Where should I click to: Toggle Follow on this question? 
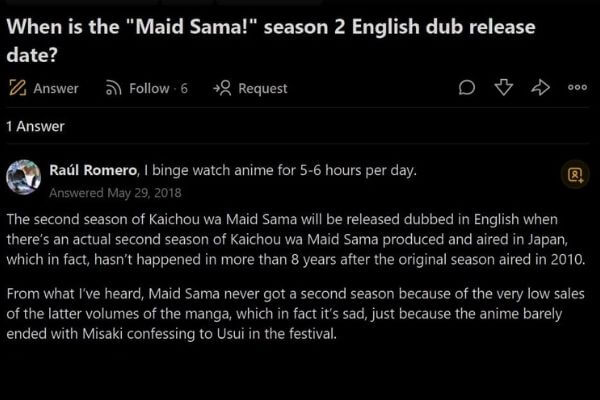point(149,88)
